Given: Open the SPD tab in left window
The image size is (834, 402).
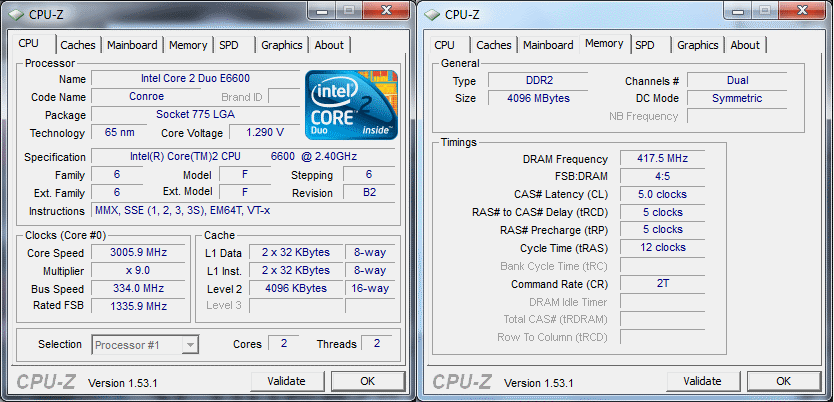Looking at the screenshot, I should pyautogui.click(x=229, y=45).
